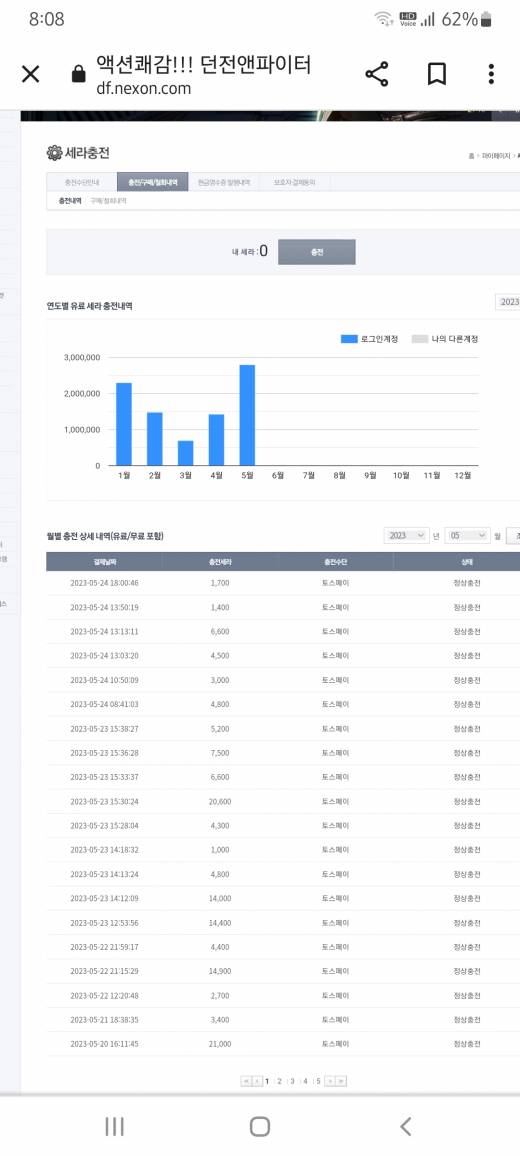
Task: Open the 보호자 결제동의 tab
Action: [294, 182]
